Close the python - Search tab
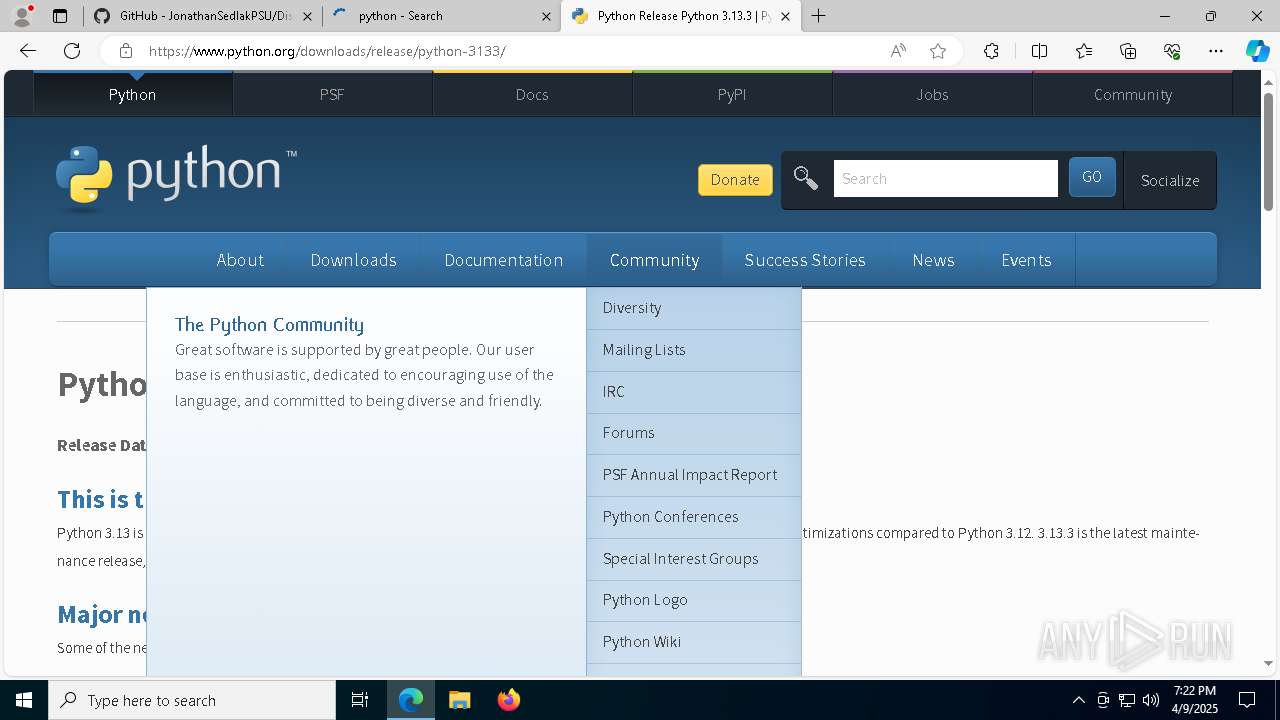1280x720 pixels. (547, 16)
